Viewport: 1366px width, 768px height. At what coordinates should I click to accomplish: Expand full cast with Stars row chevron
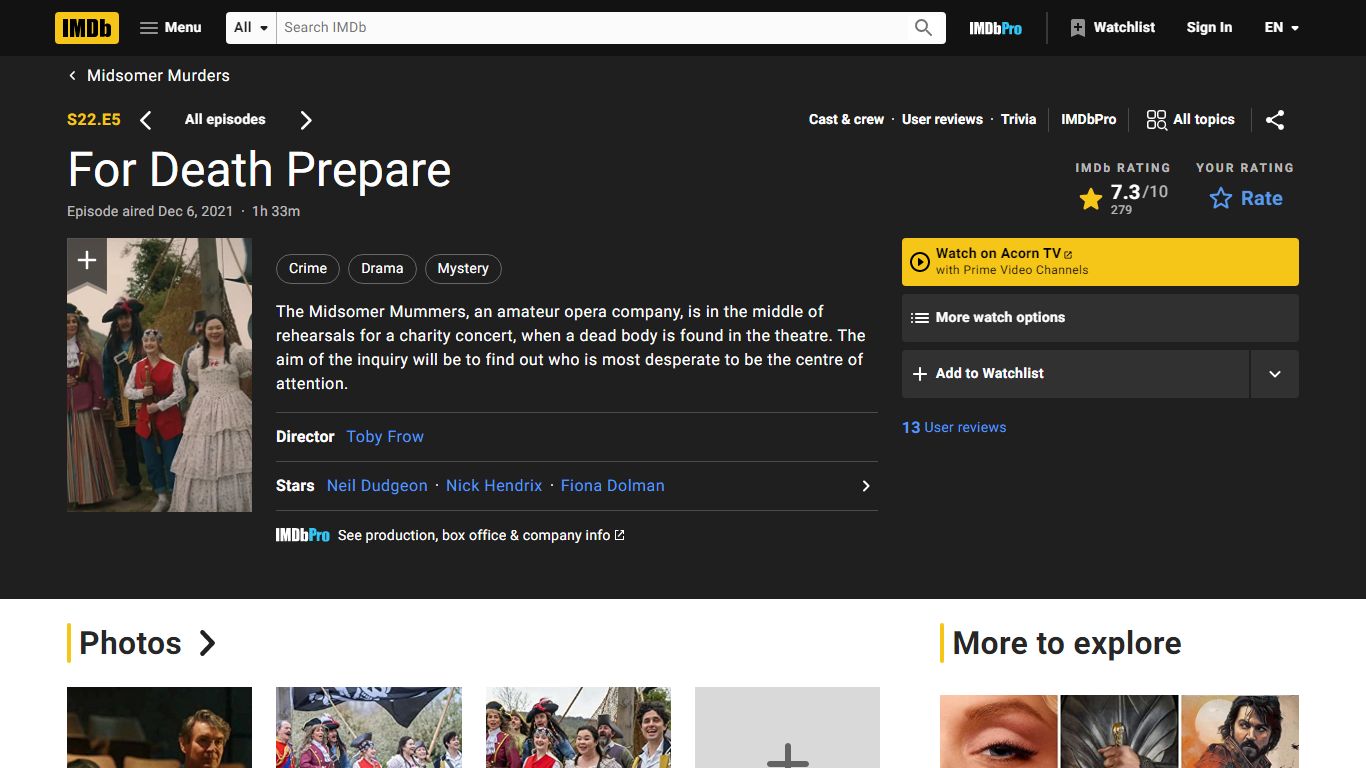click(866, 486)
